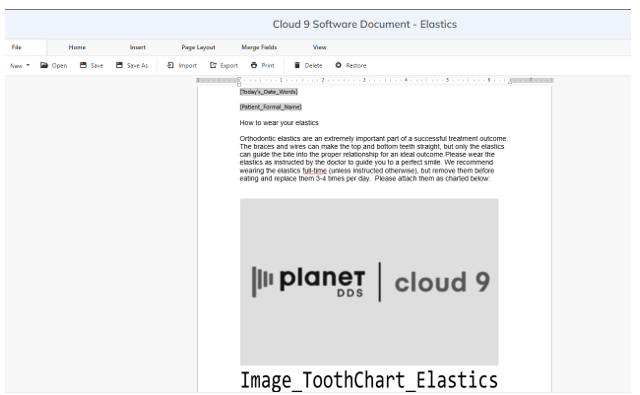Click the document title 'Cloud 9 Software Document - Elastics'
The image size is (640, 395).
(x=364, y=24)
